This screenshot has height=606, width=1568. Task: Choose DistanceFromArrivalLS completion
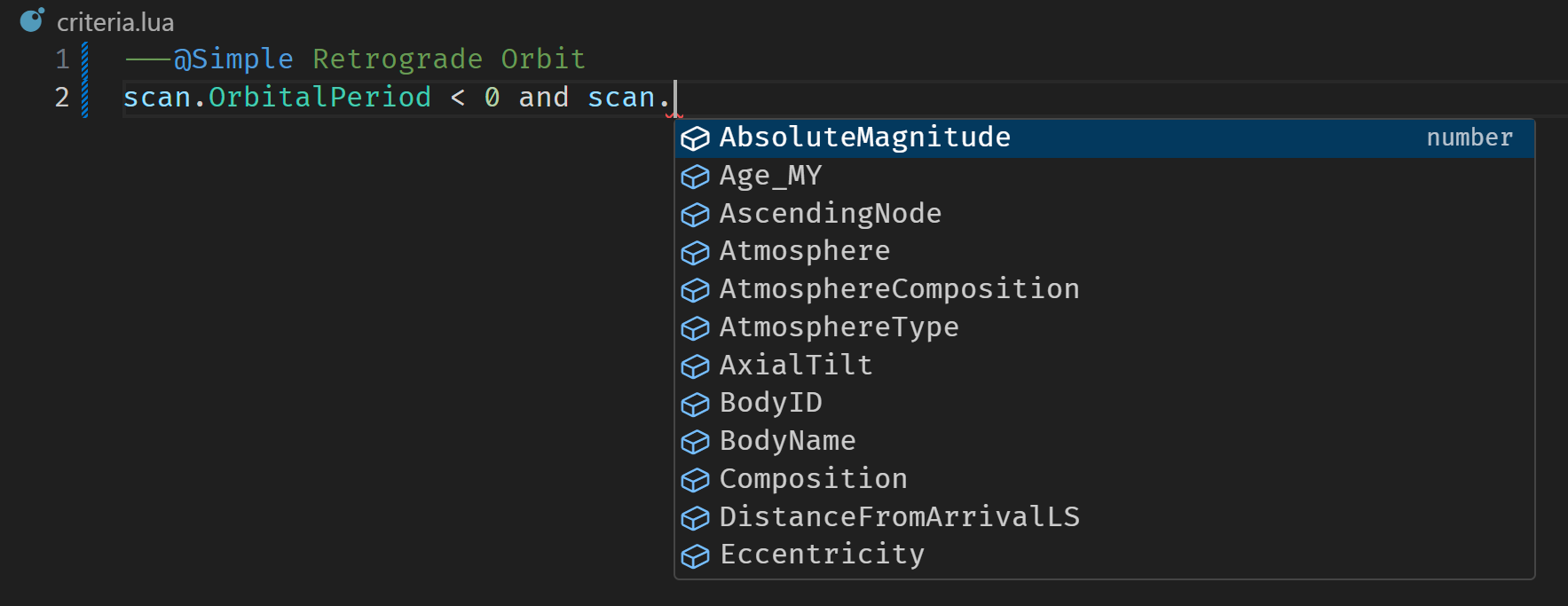[1105, 517]
